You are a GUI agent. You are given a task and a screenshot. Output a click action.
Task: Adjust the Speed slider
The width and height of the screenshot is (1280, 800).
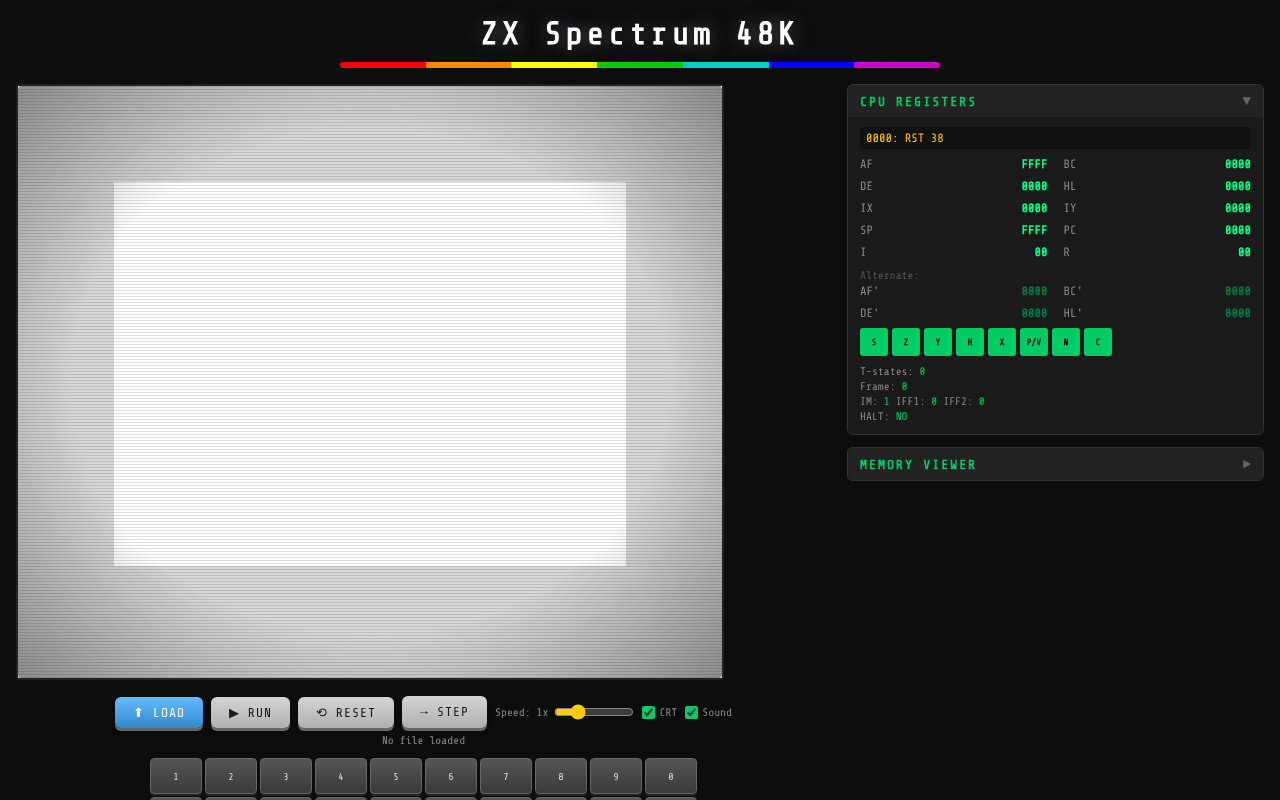(594, 712)
